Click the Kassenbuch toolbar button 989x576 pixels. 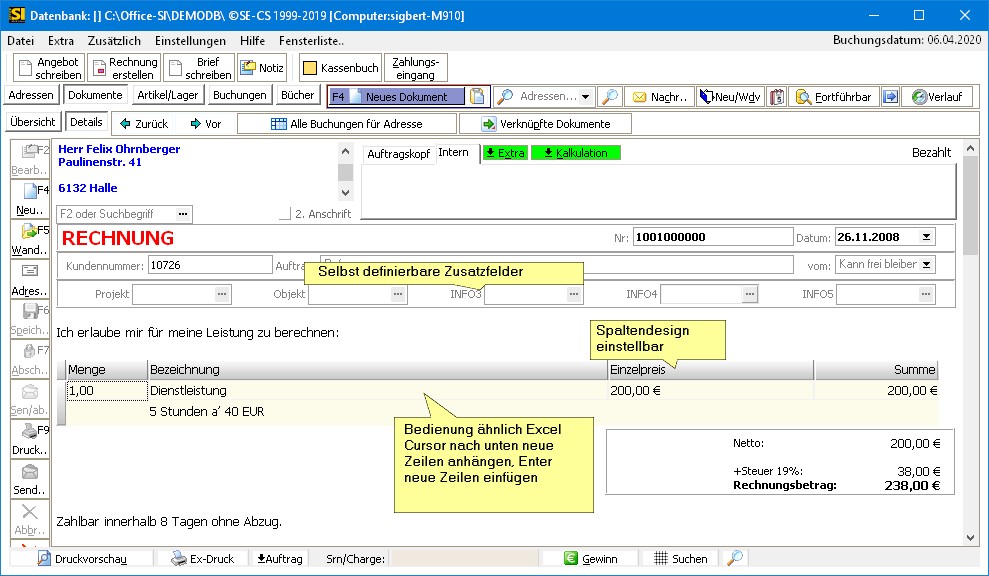pos(340,68)
